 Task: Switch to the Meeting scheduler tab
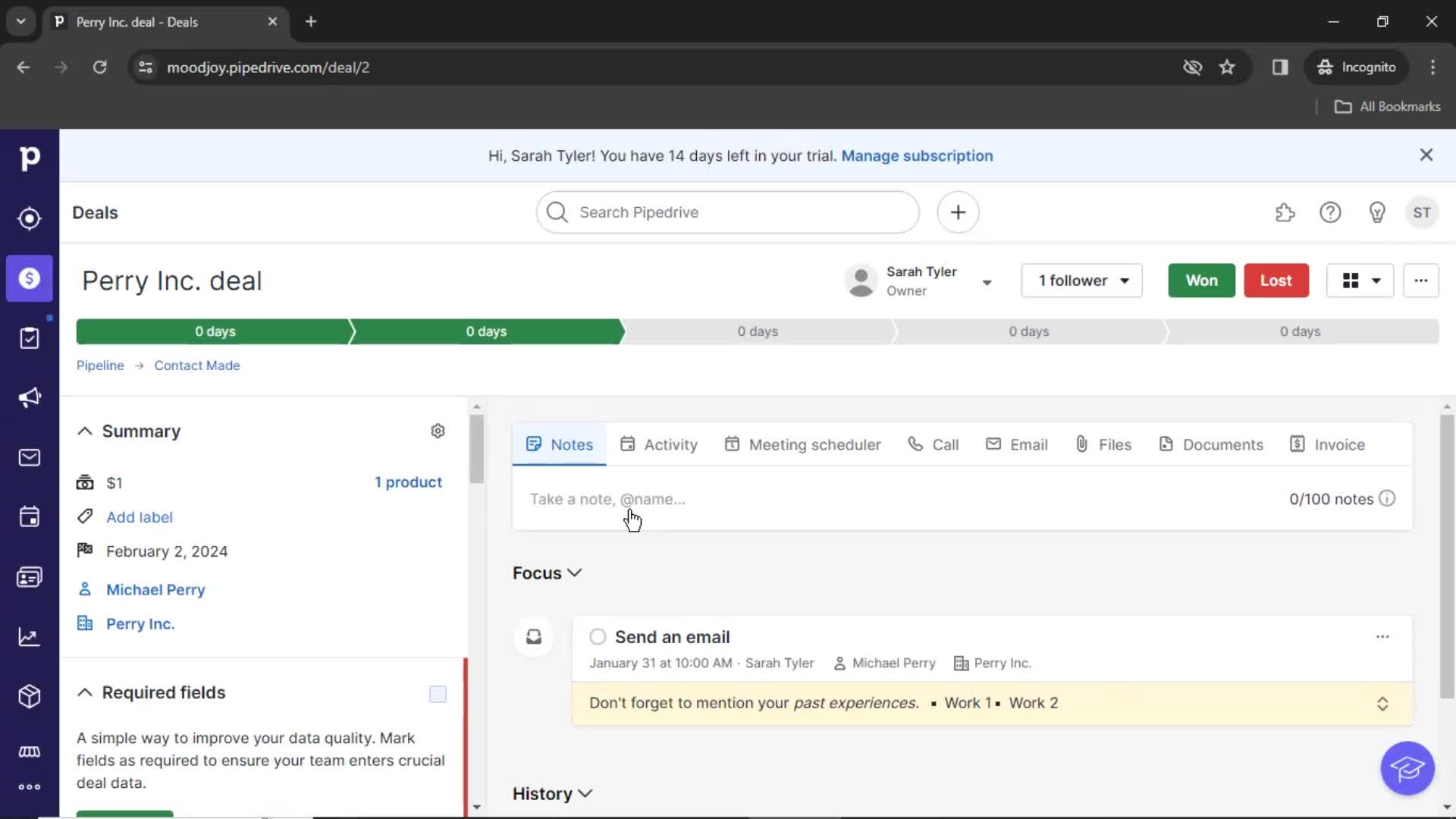coord(802,444)
